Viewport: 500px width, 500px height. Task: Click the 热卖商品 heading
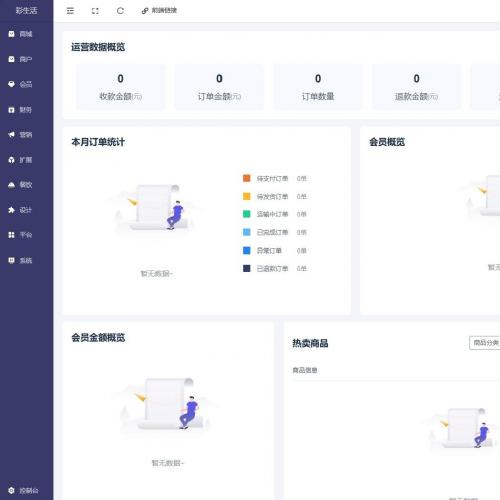pyautogui.click(x=310, y=343)
